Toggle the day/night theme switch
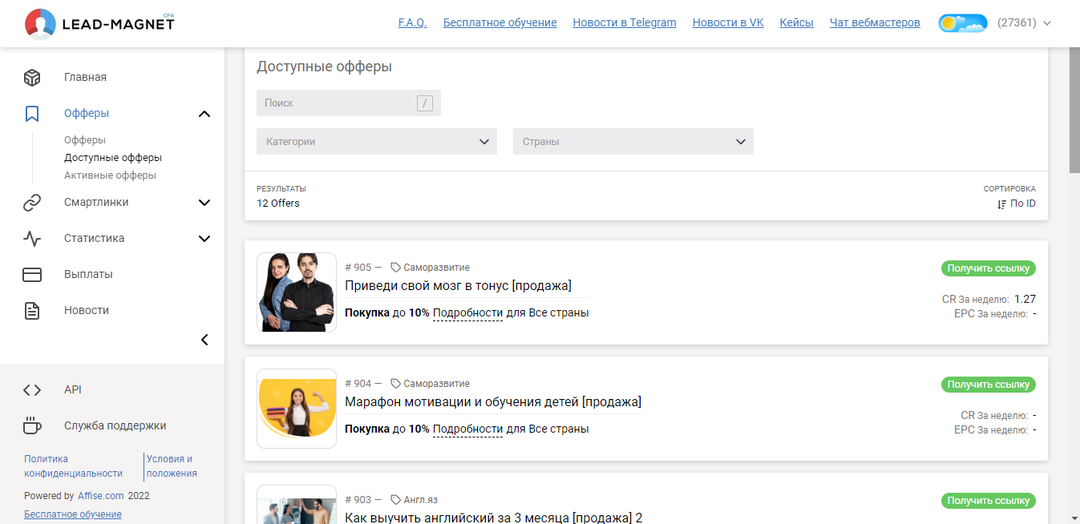This screenshot has width=1080, height=524. click(962, 23)
